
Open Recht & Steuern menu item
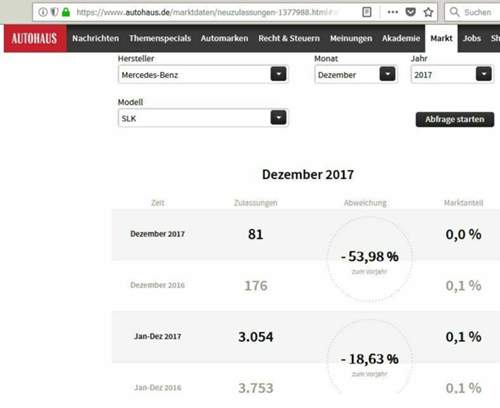pos(289,38)
